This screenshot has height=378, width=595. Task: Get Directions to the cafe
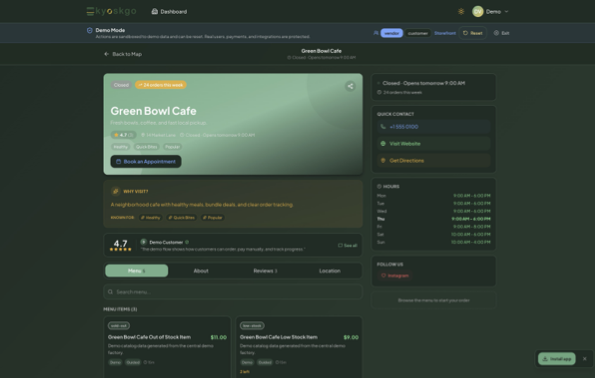pos(433,161)
